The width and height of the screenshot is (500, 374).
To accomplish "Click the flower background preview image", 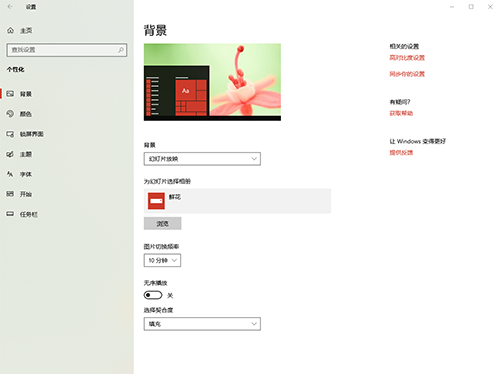I will coord(212,82).
